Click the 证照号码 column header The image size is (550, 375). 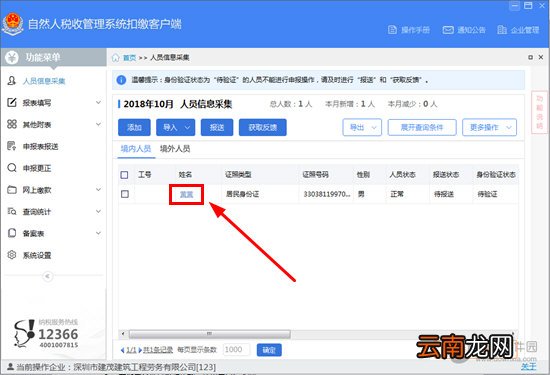[316, 175]
